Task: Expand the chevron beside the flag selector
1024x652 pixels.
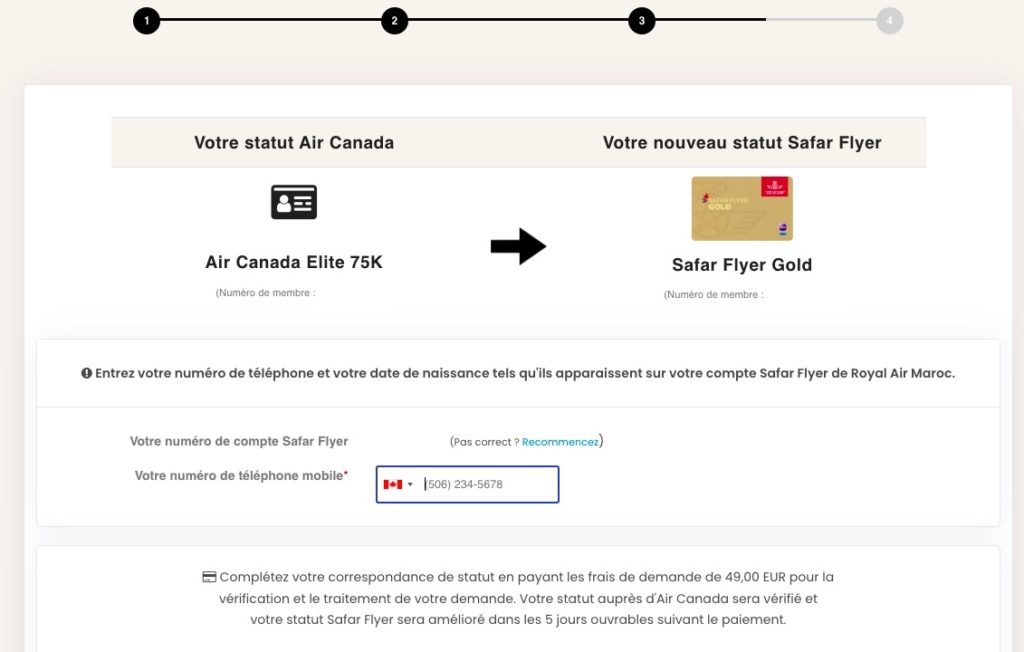Action: pyautogui.click(x=409, y=484)
